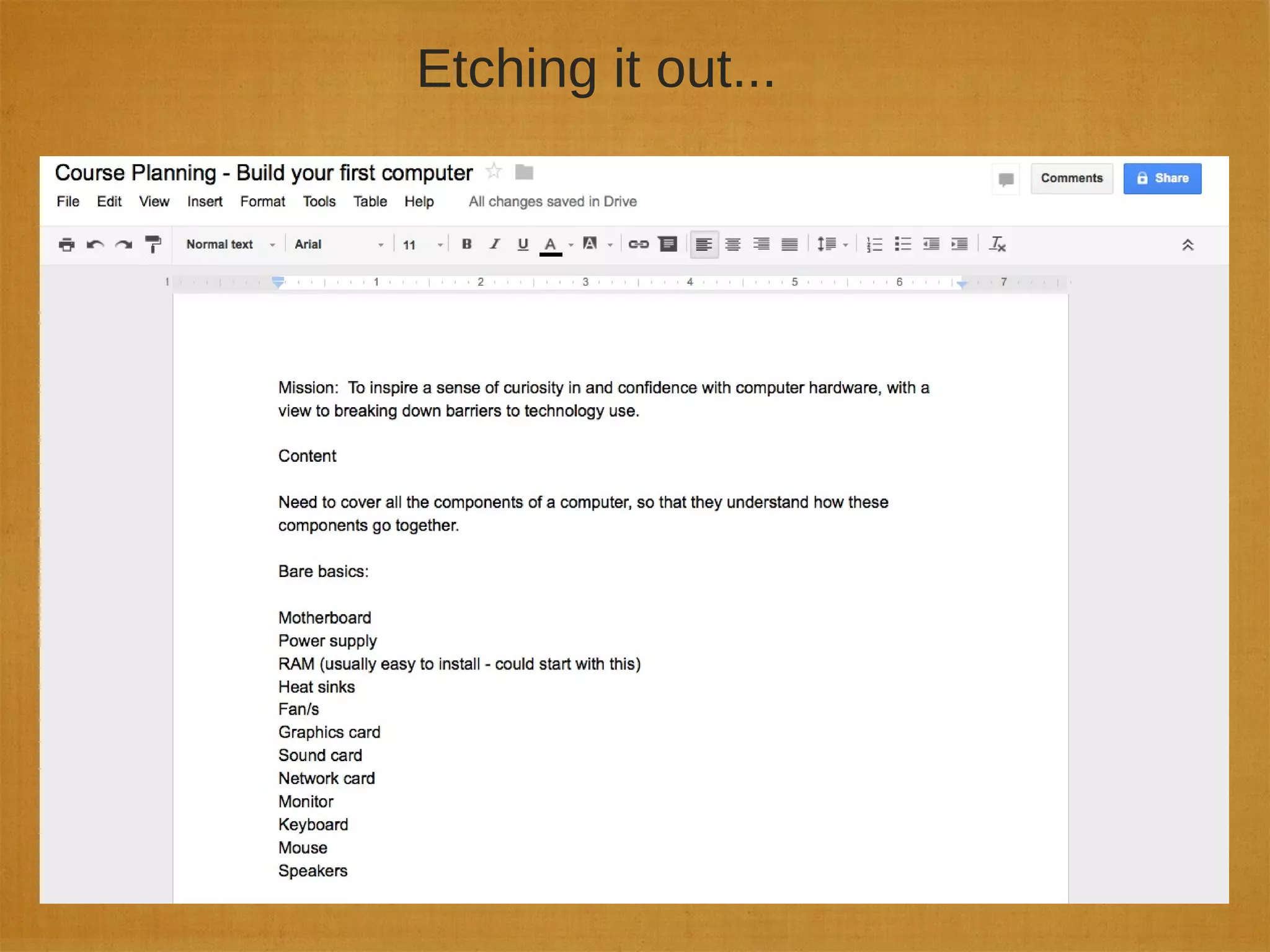Image resolution: width=1270 pixels, height=952 pixels.
Task: Click the Insert link icon
Action: tap(638, 244)
